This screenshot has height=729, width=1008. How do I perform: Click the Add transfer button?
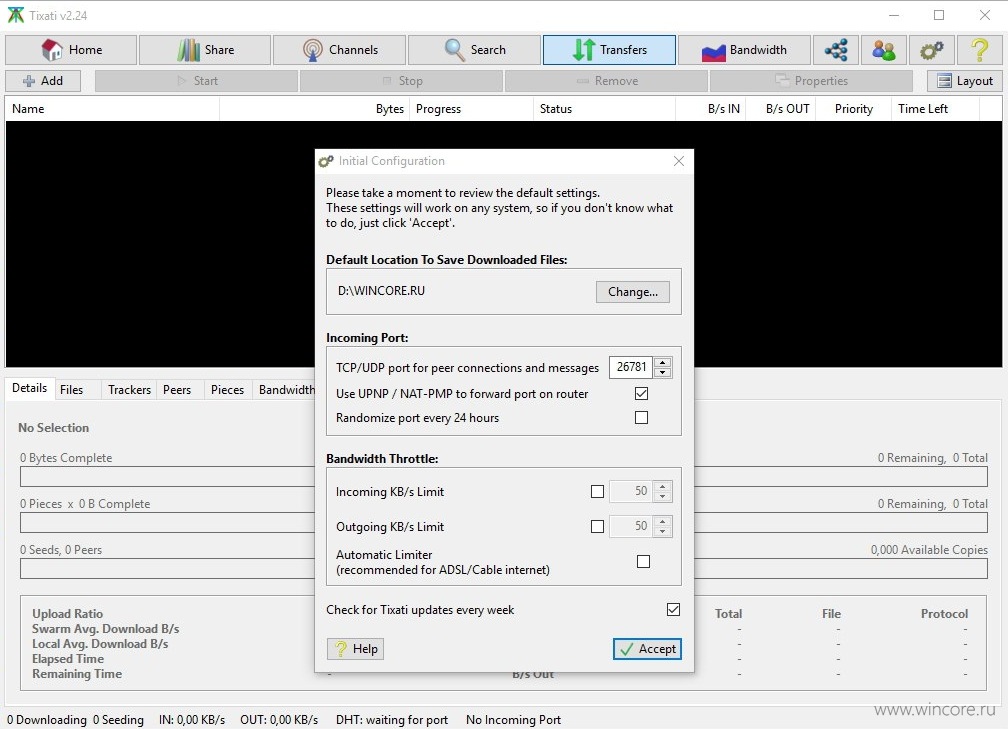tap(43, 81)
